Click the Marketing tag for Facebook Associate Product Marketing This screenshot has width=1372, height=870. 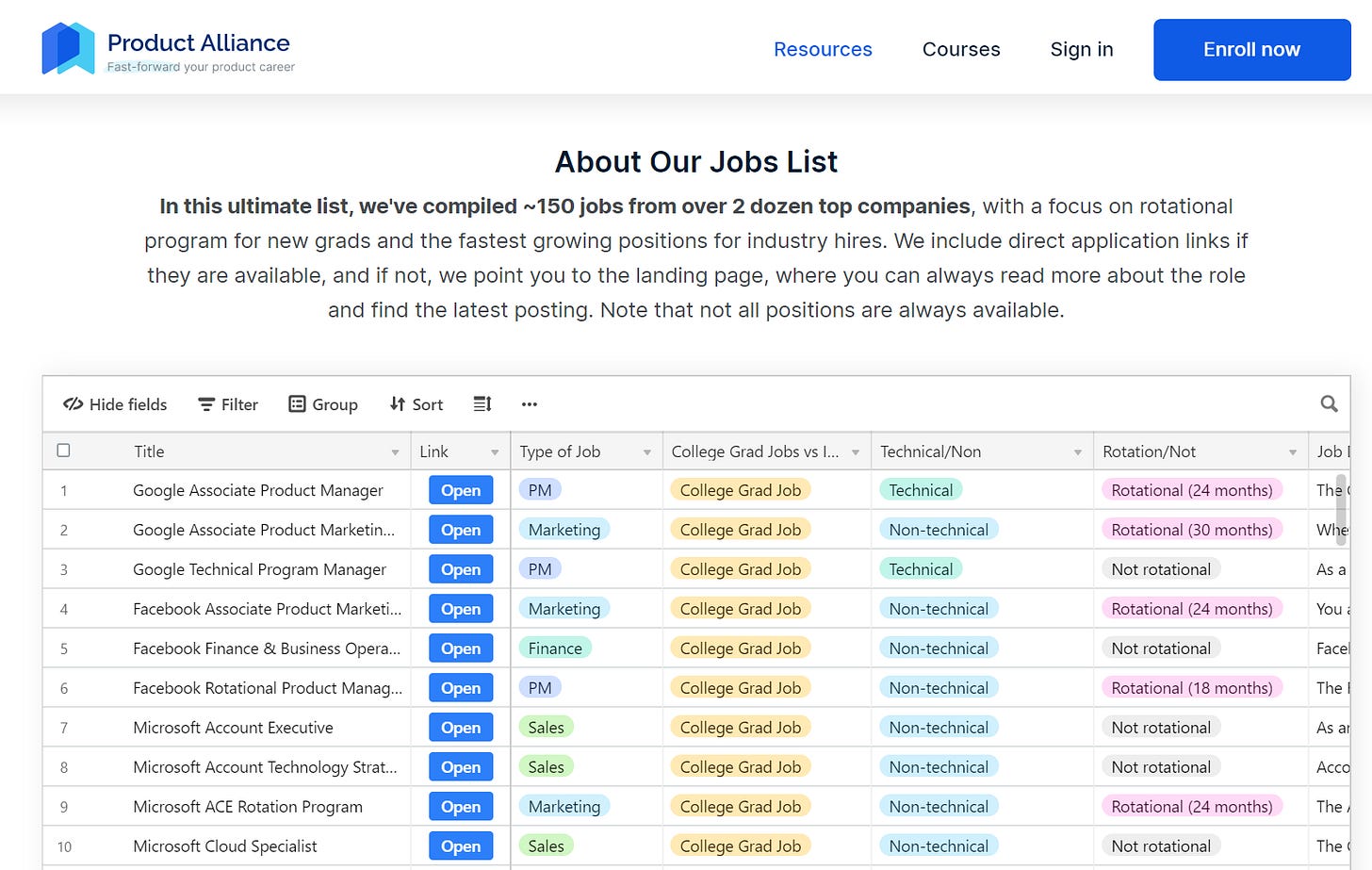pos(563,609)
